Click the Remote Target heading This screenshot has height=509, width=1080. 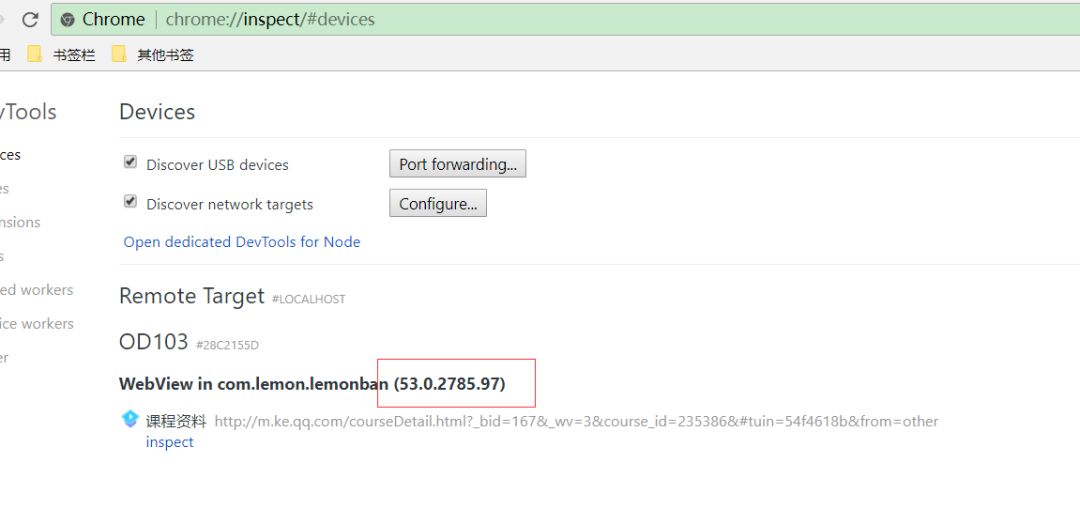pos(191,295)
